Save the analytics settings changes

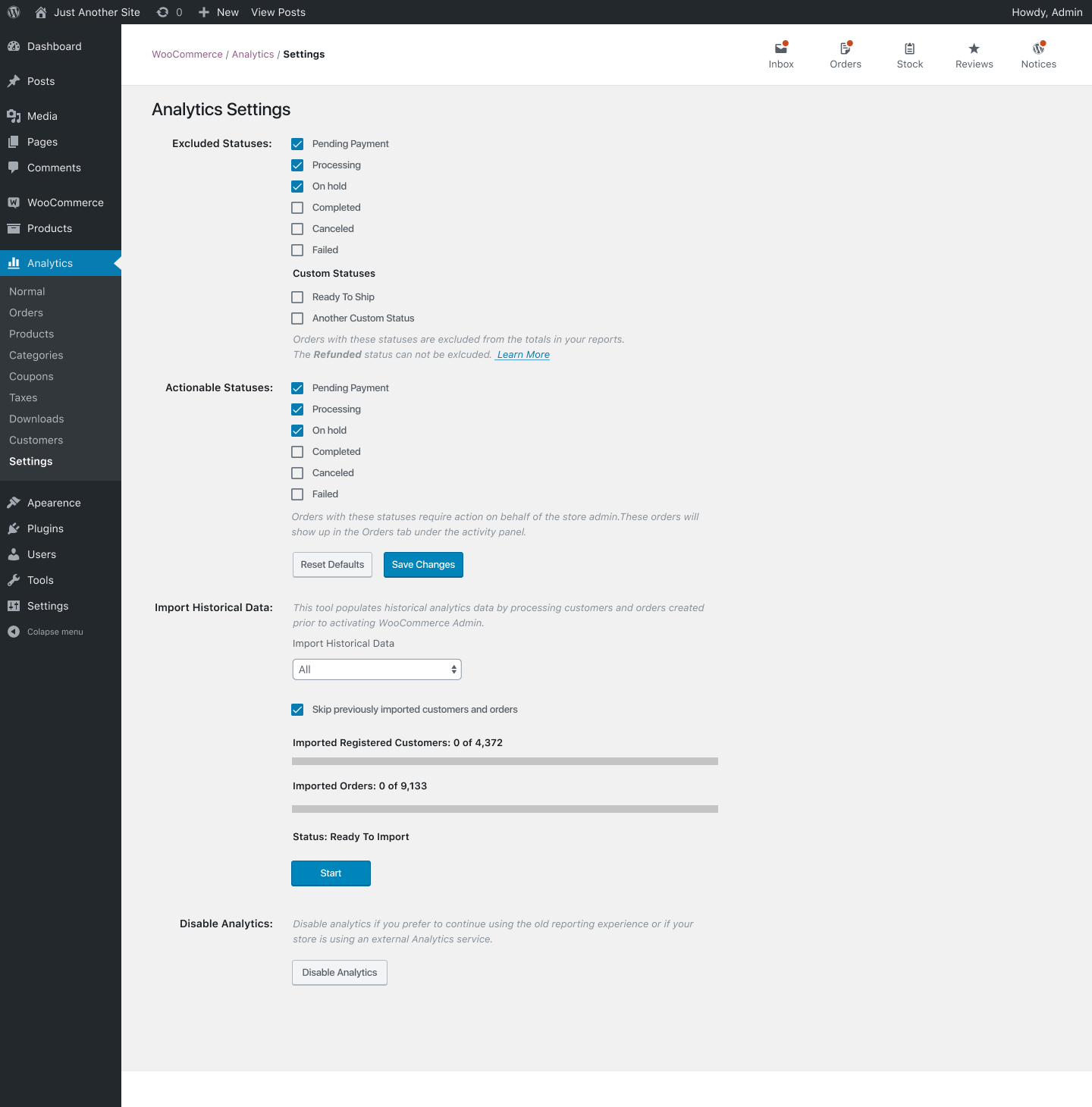(x=423, y=564)
